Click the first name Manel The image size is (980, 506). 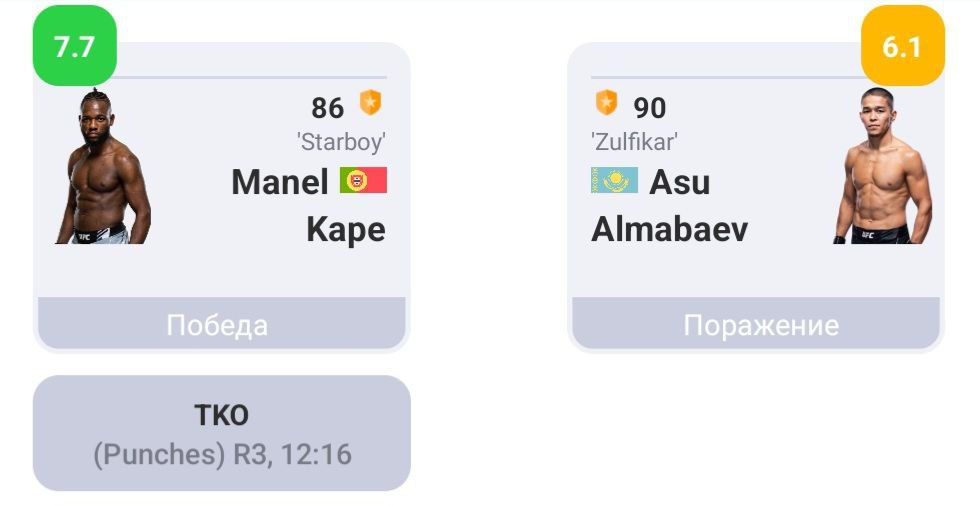[280, 182]
